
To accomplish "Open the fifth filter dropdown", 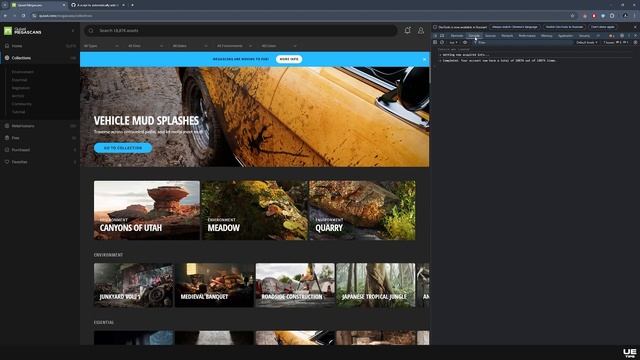I will pyautogui.click(x=279, y=46).
